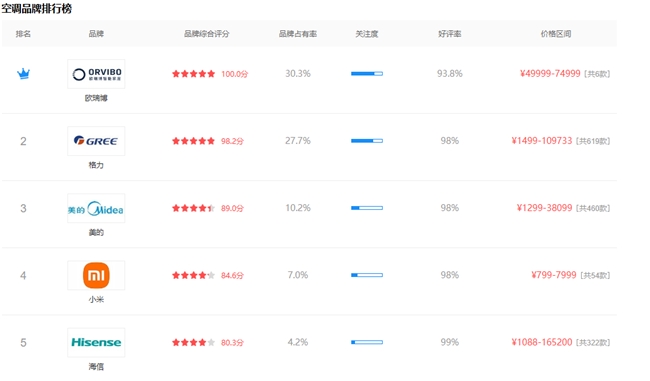The image size is (650, 381).
Task: Click Hisense's star rating icons
Action: (194, 342)
